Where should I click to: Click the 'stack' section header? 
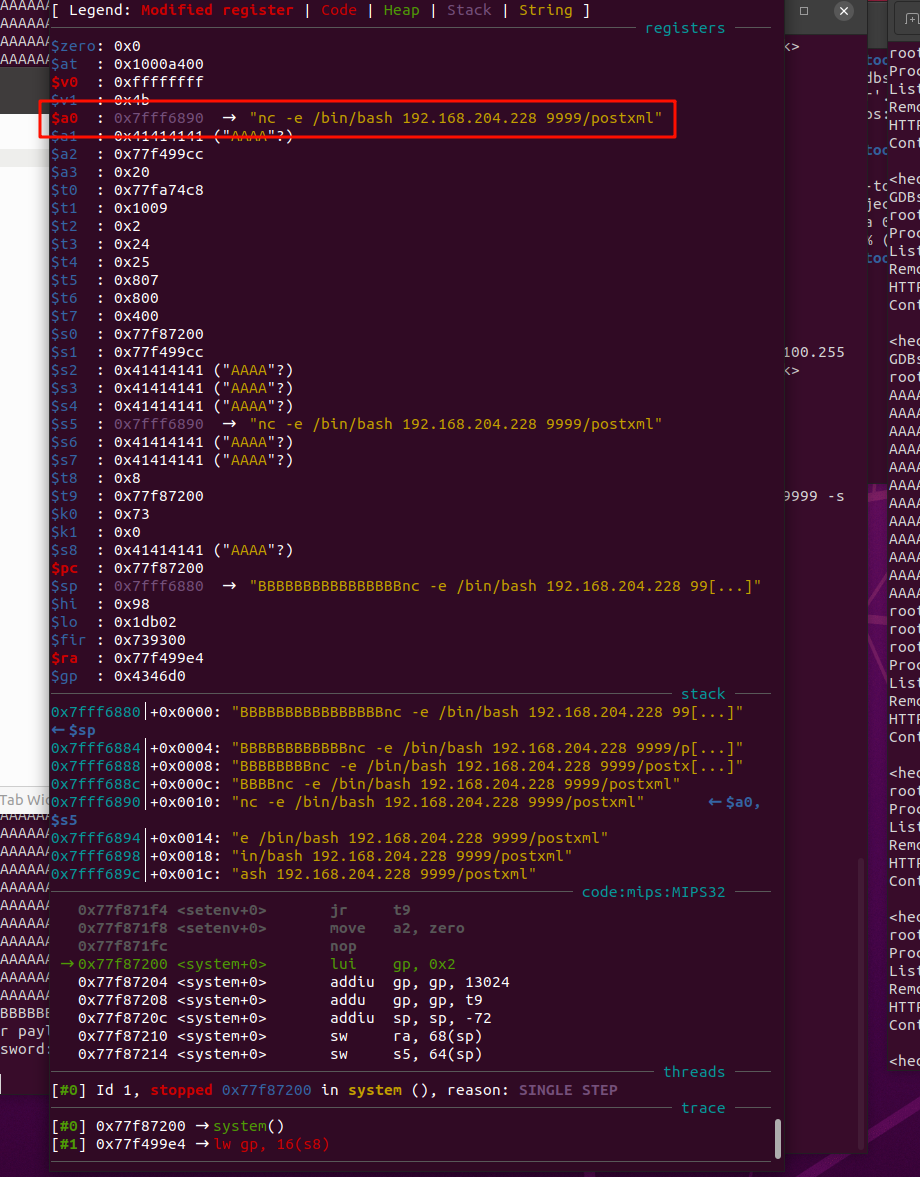(703, 694)
